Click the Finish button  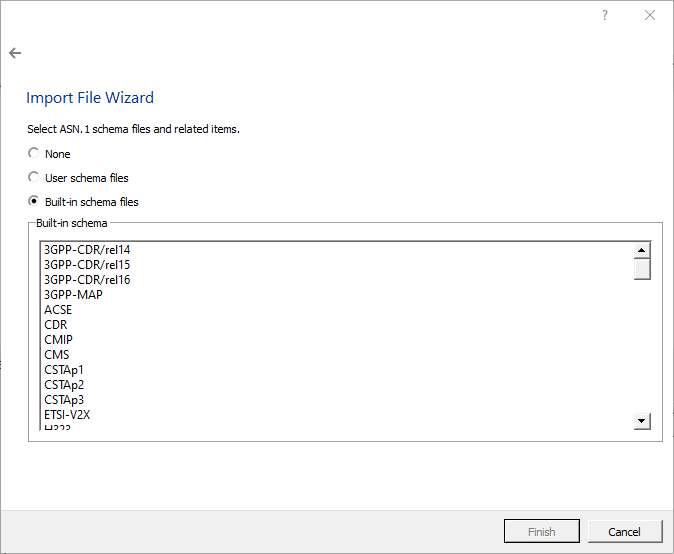[x=542, y=532]
